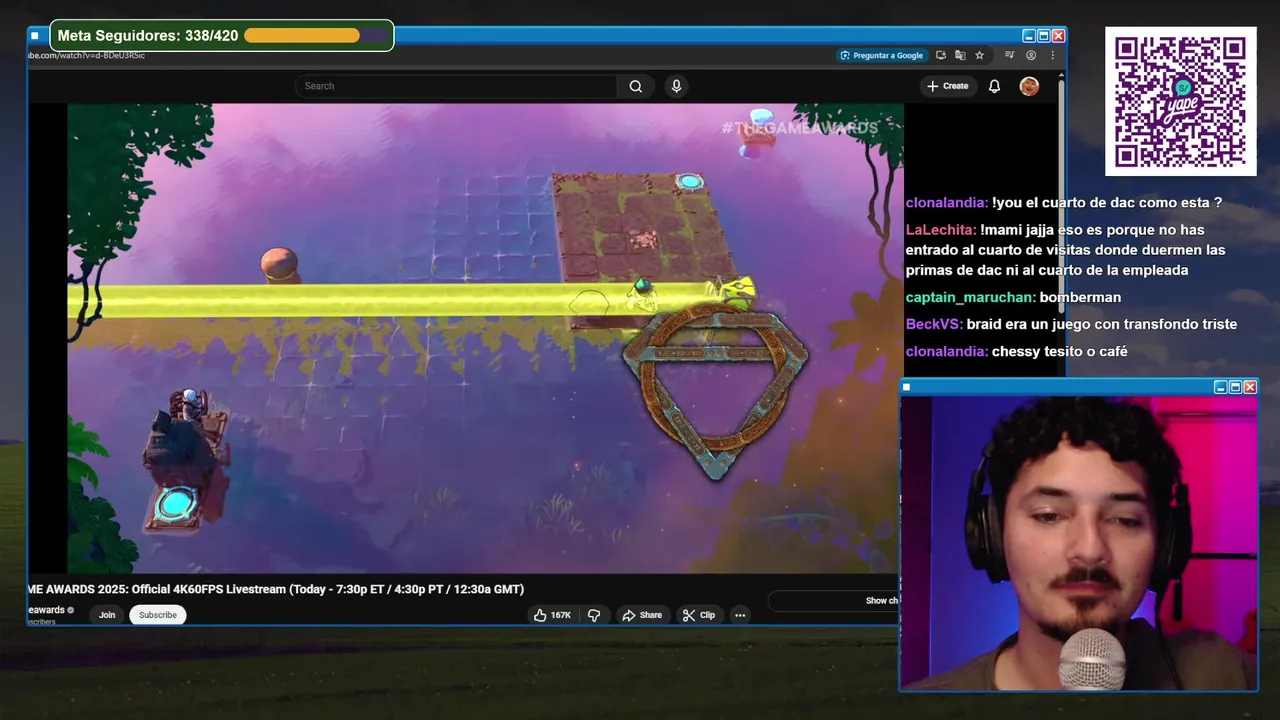Click the Create button on YouTube

(x=947, y=86)
